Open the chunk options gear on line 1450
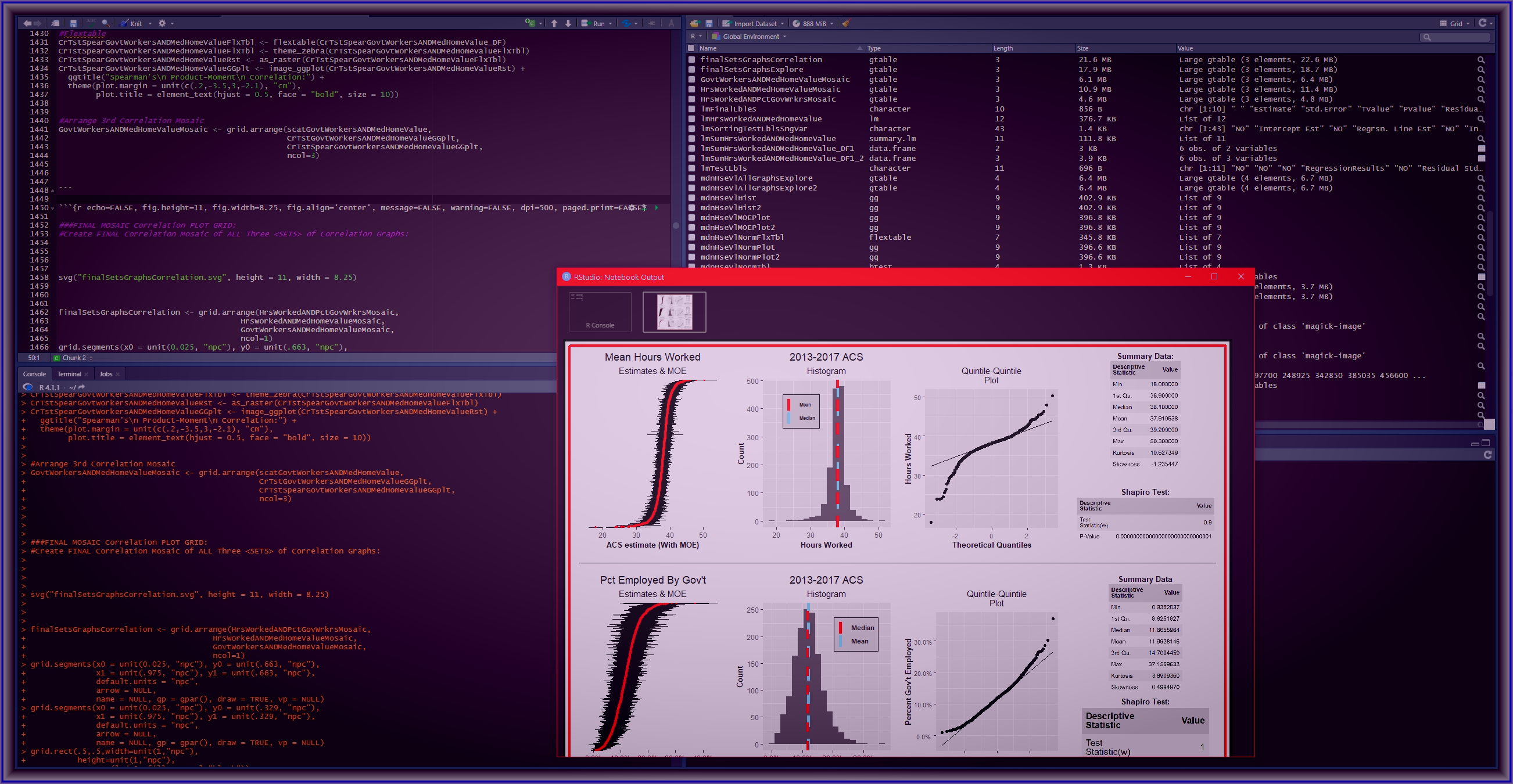 pos(632,208)
